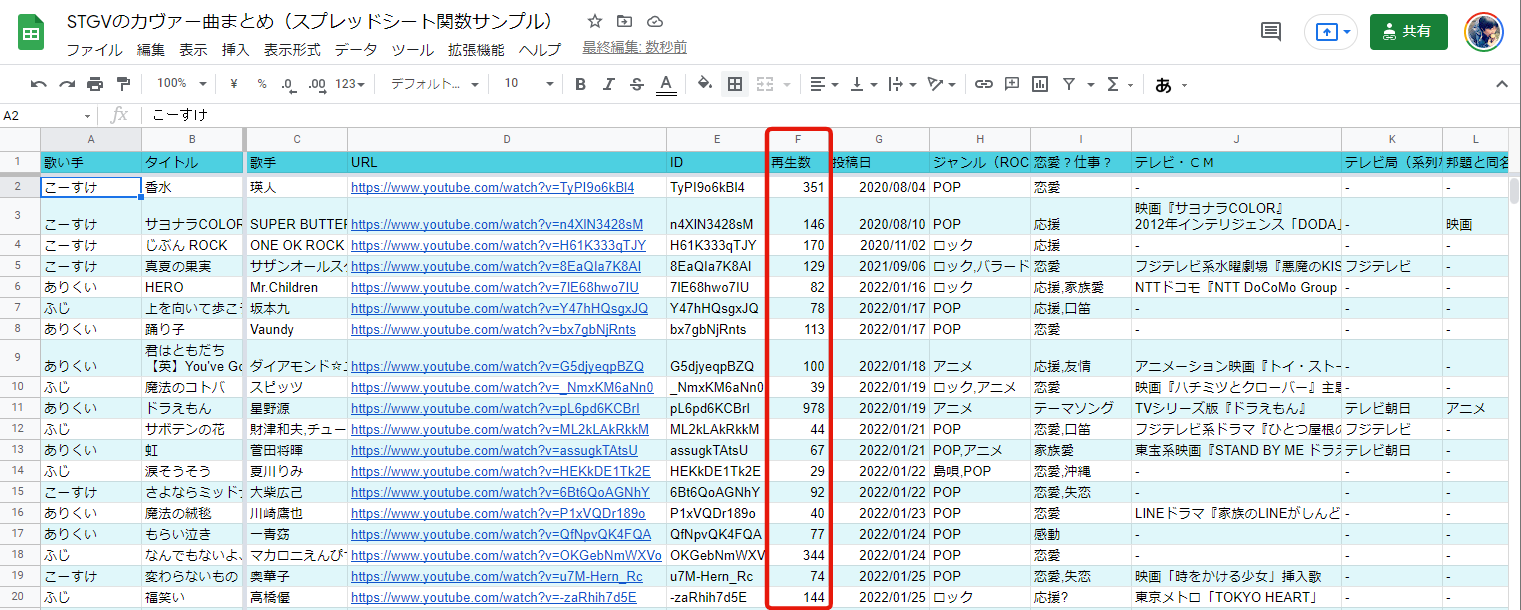
Task: Toggle italic text formatting
Action: pos(608,84)
